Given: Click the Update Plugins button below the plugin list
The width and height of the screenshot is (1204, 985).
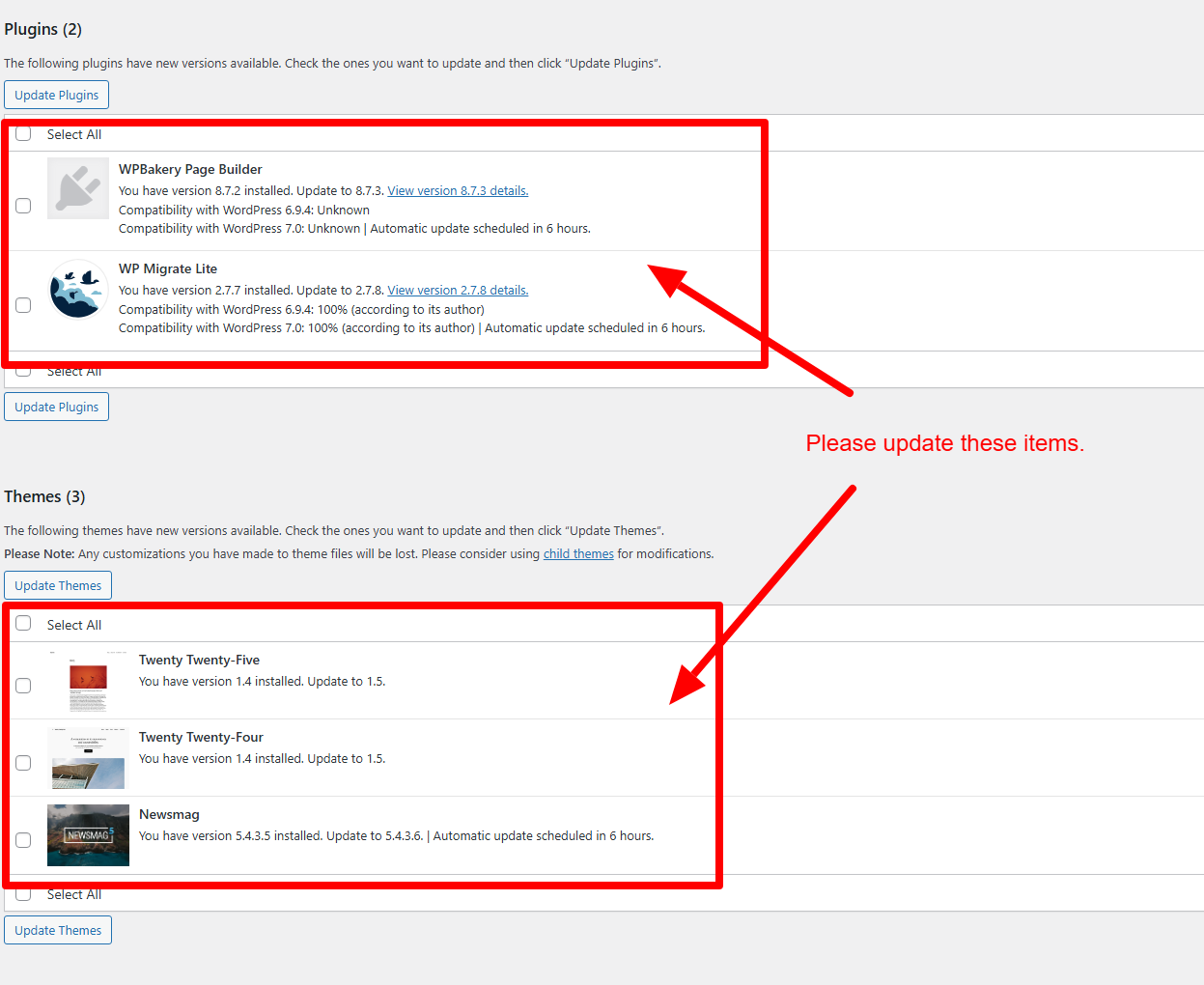Looking at the screenshot, I should pyautogui.click(x=57, y=407).
